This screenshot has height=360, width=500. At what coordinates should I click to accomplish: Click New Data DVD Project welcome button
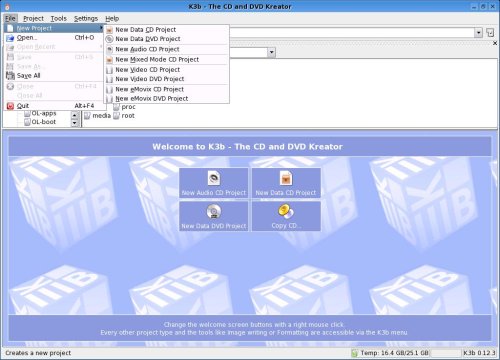[214, 216]
